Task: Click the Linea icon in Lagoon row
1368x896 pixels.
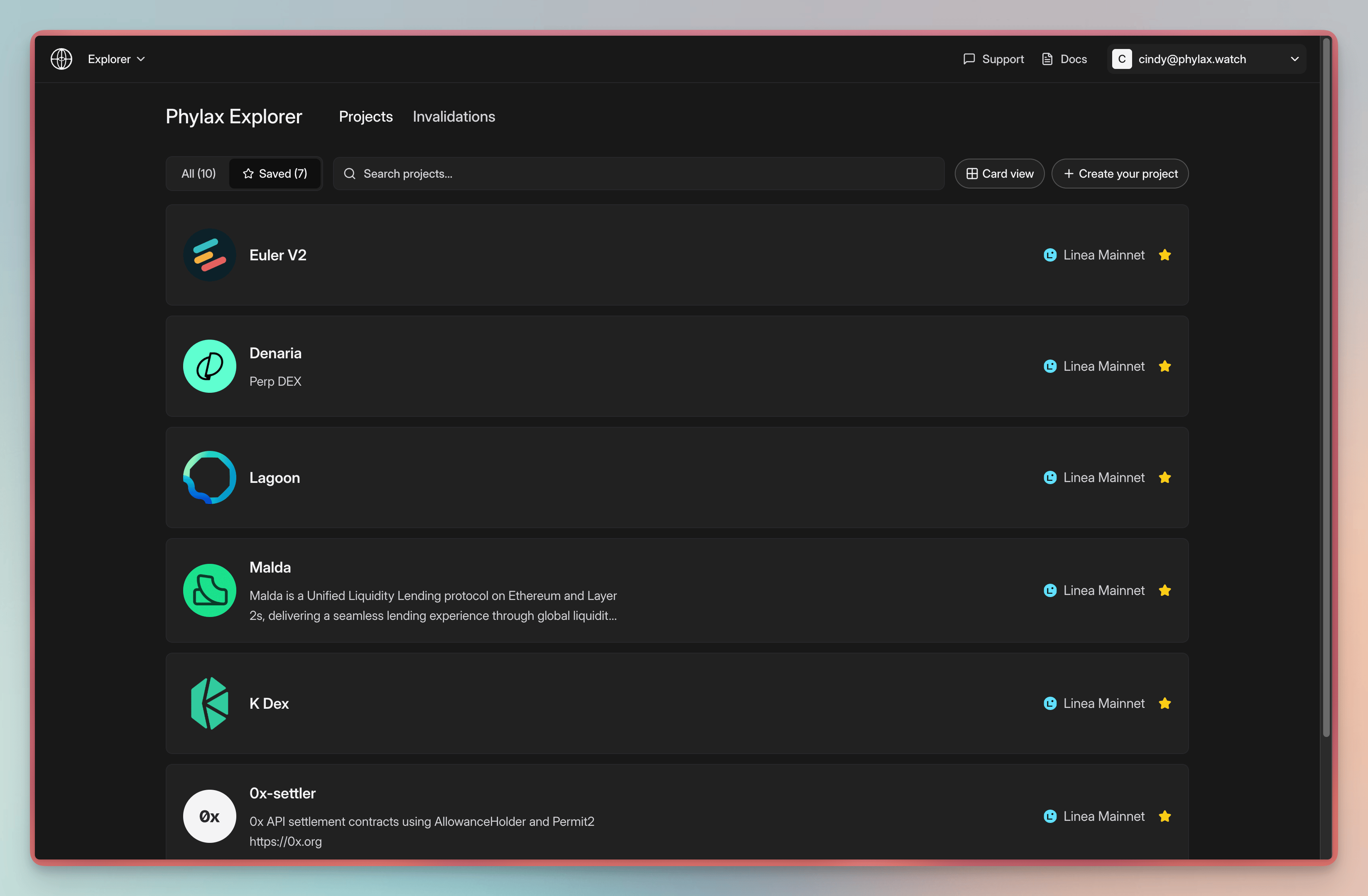Action: click(x=1049, y=477)
